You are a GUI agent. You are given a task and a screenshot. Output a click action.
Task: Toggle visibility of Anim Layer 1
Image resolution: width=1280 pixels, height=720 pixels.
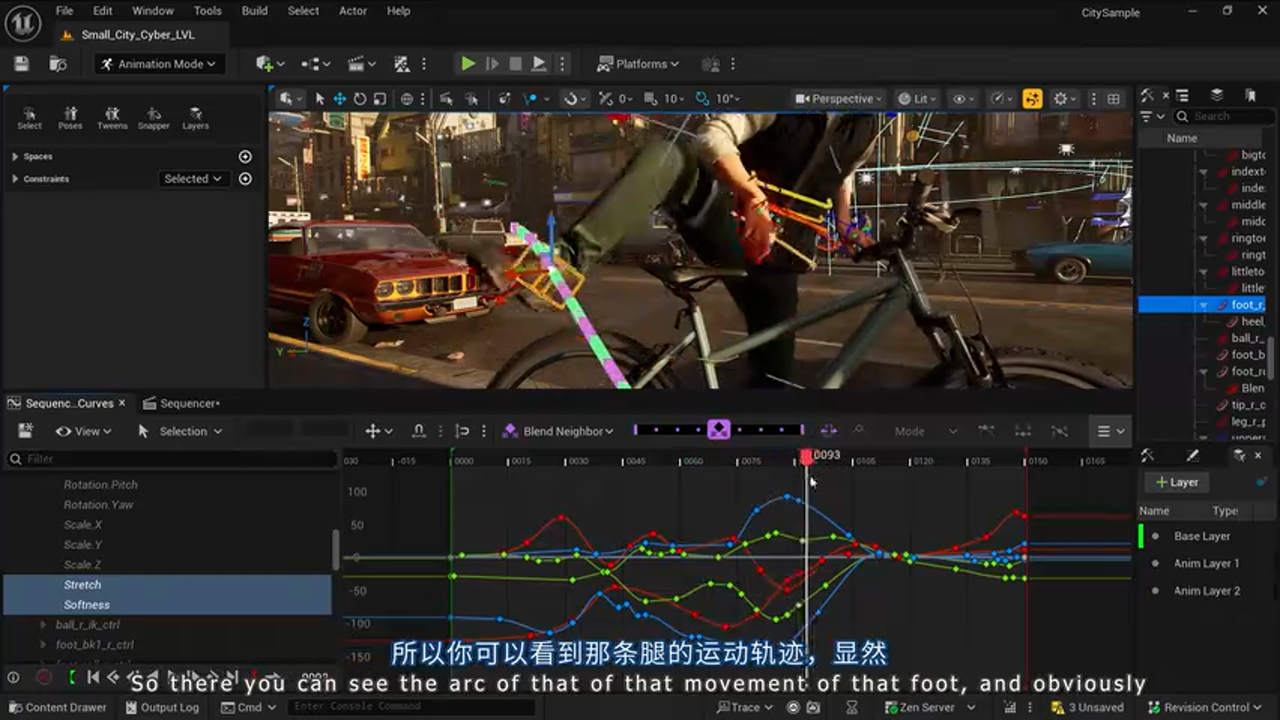click(x=1156, y=563)
